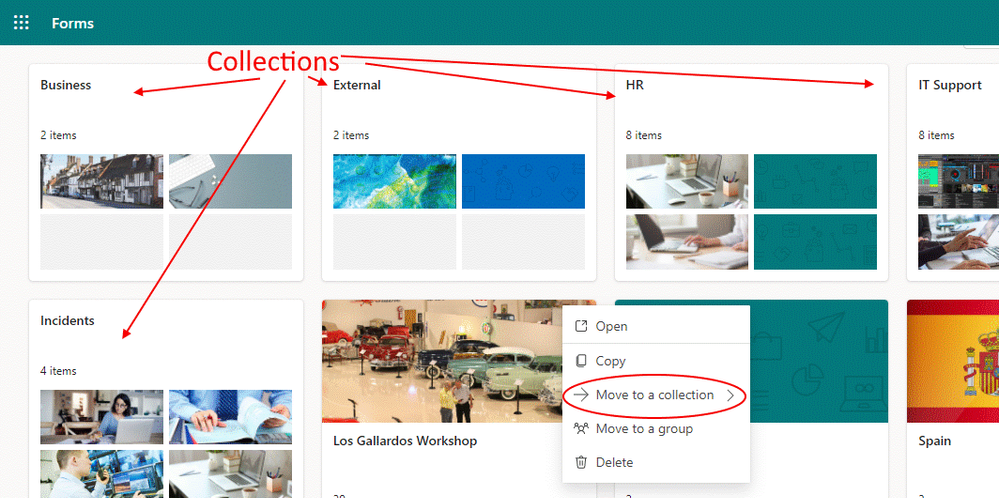The width and height of the screenshot is (999, 498).
Task: Open the Los Gallardos Workshop form title
Action: click(x=405, y=441)
